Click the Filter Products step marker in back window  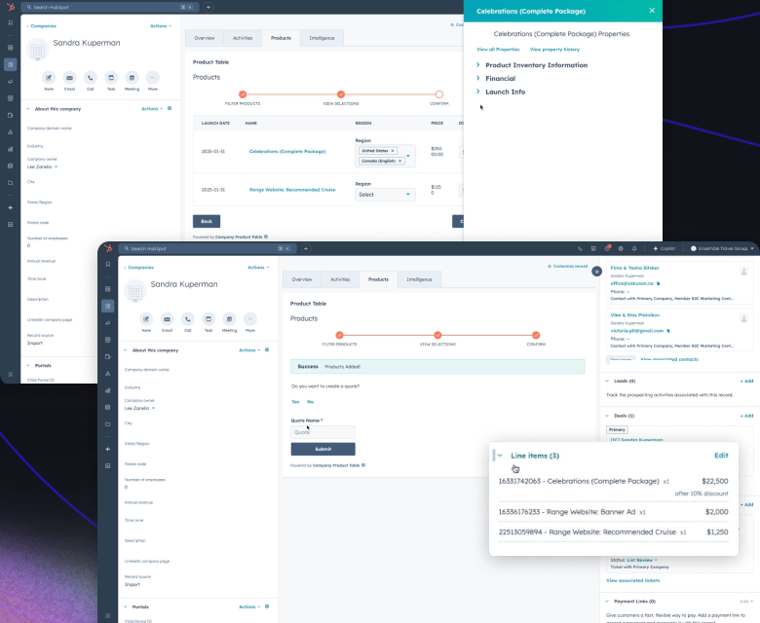(x=243, y=95)
